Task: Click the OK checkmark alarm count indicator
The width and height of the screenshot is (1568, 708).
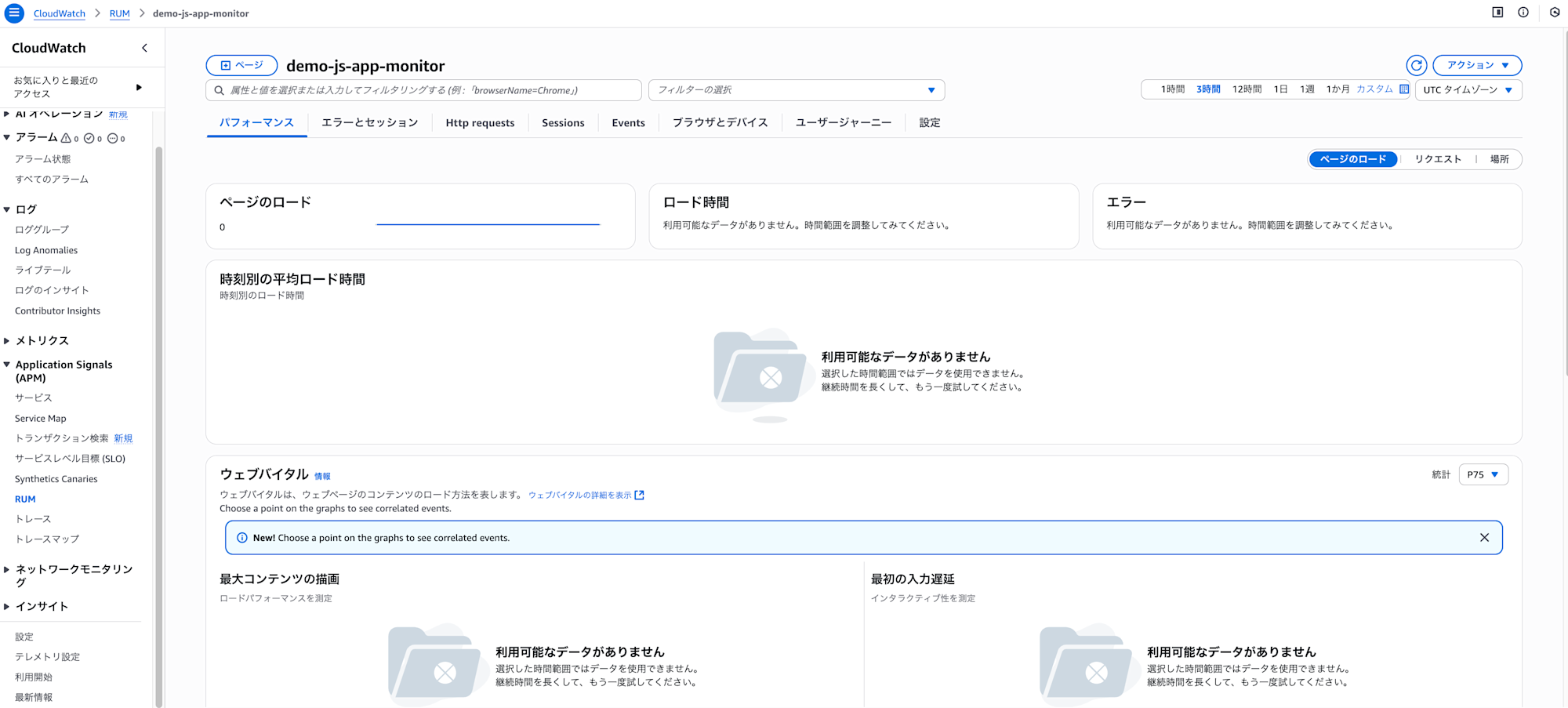Action: [93, 138]
